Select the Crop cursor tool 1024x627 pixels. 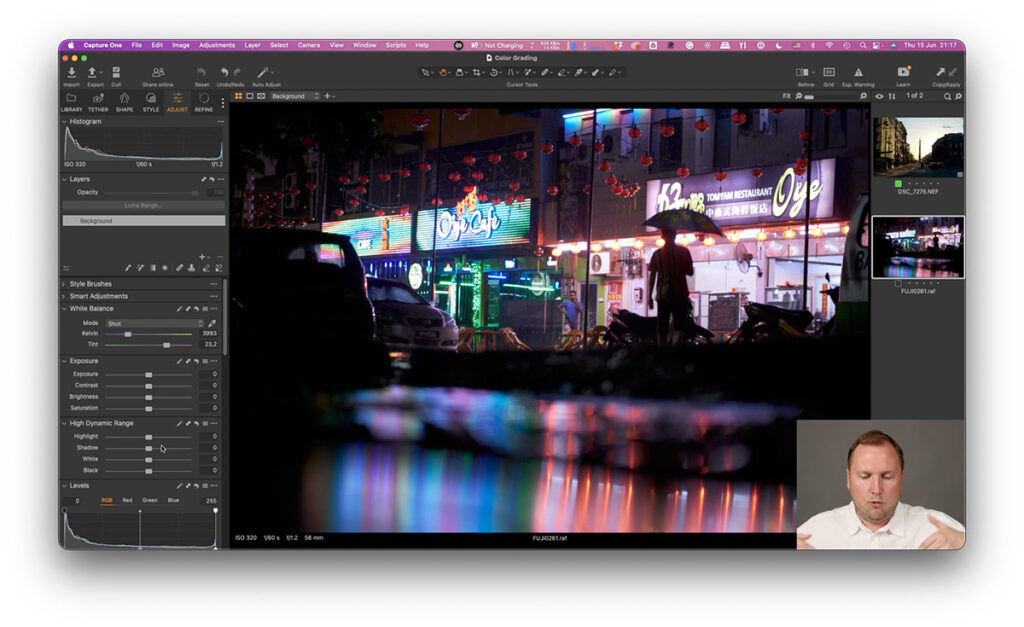point(477,72)
